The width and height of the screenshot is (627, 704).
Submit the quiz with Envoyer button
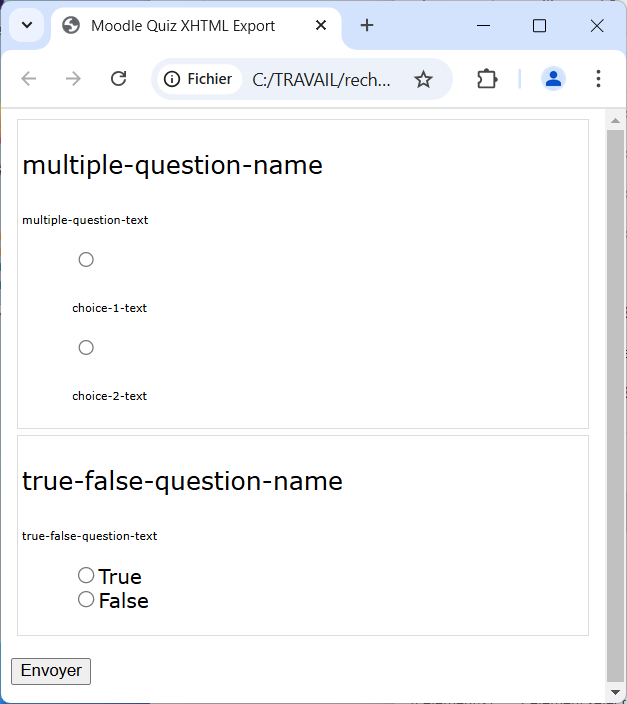(x=51, y=671)
